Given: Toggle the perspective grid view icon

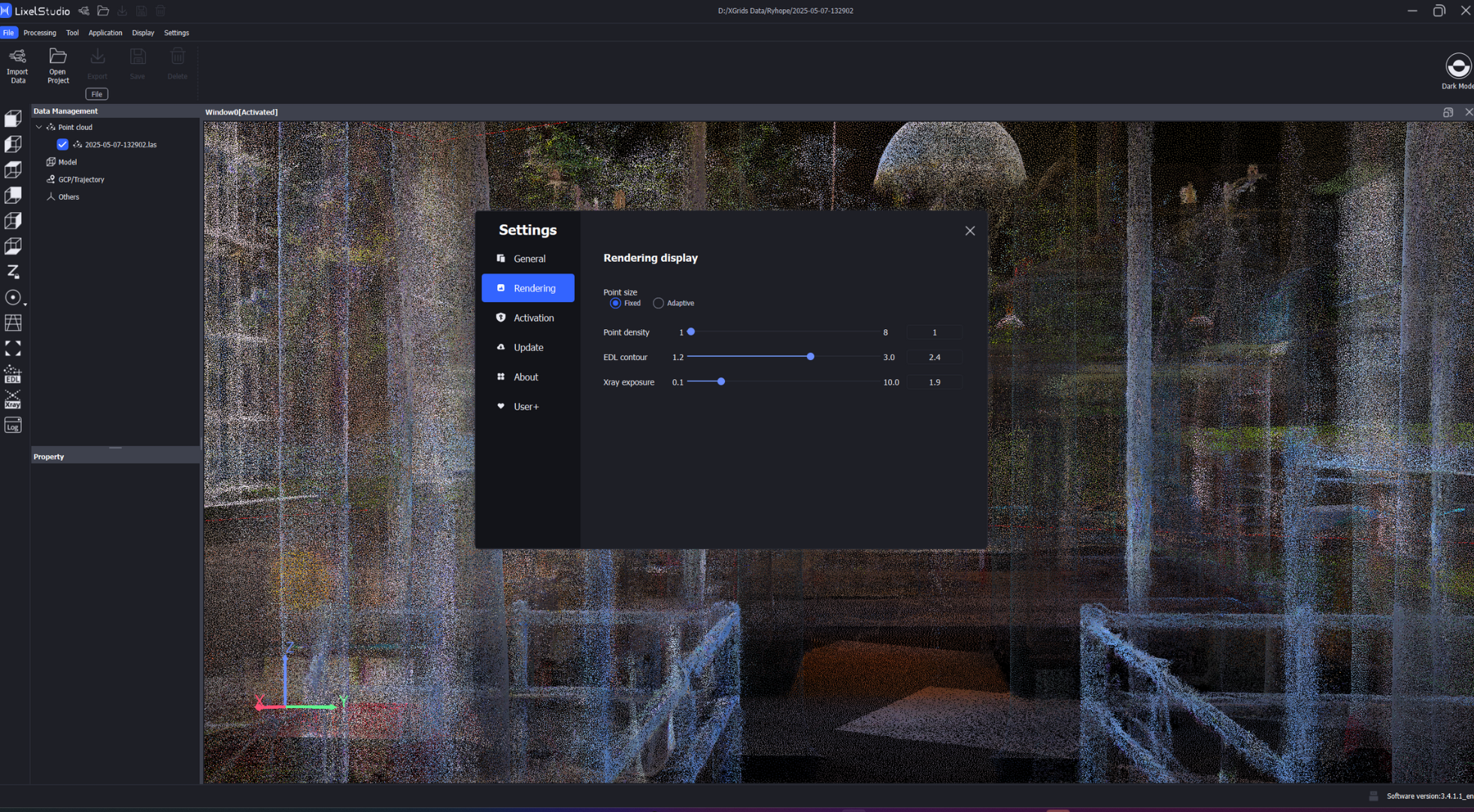Looking at the screenshot, I should click(13, 323).
